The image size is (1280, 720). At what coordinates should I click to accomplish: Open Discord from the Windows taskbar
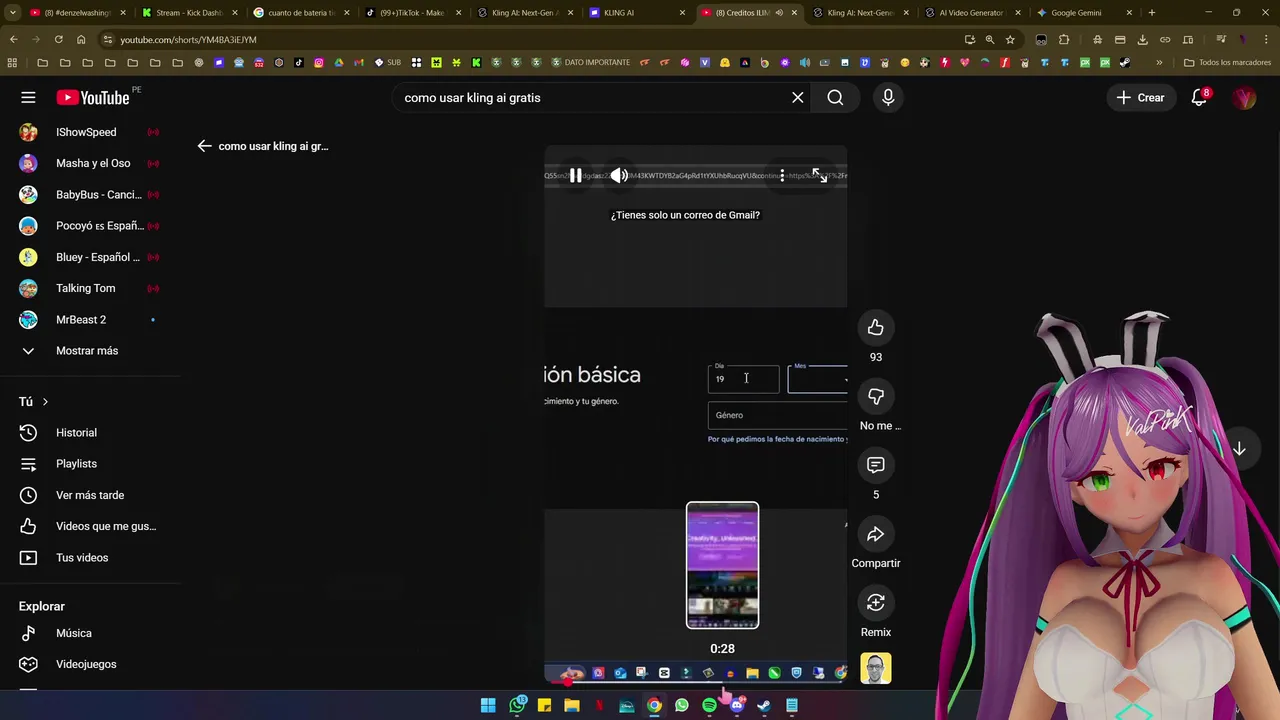pos(737,705)
